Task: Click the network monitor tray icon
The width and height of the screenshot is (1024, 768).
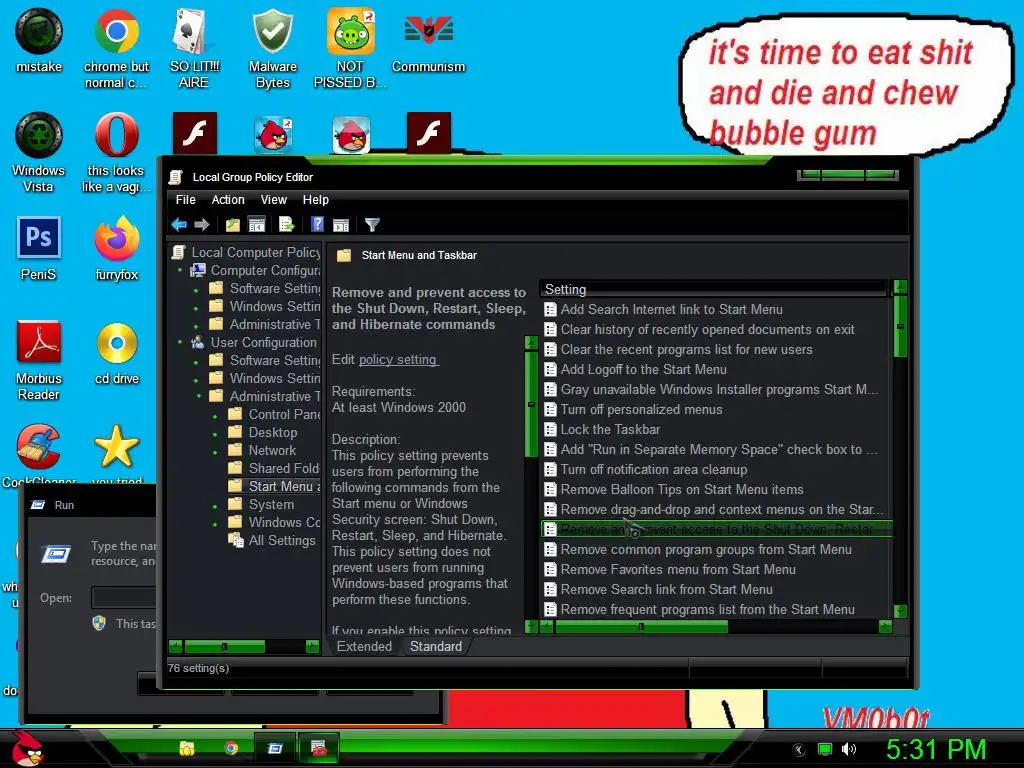Action: [x=825, y=749]
